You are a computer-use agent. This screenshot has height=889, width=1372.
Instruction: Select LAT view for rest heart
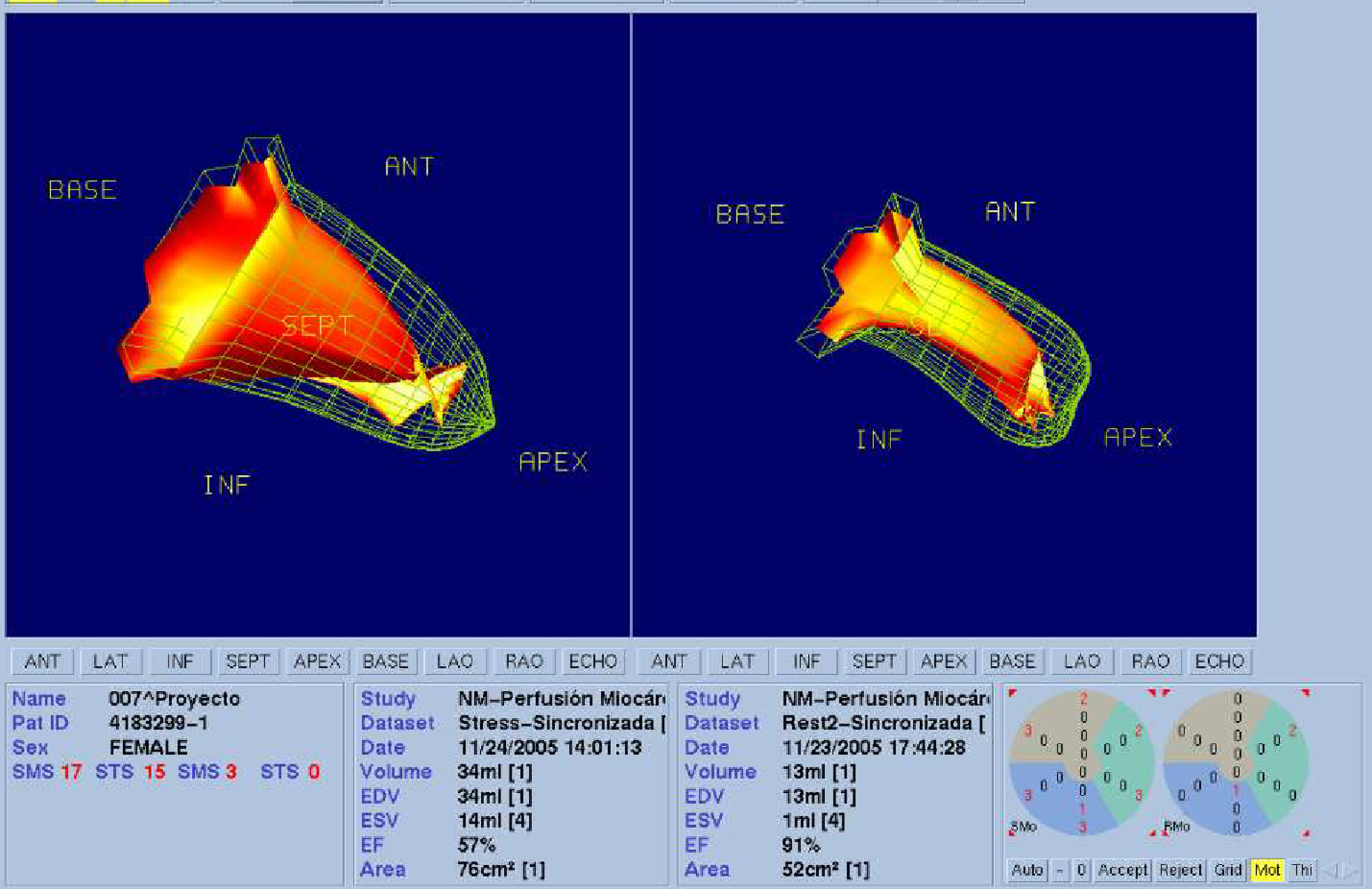click(736, 661)
